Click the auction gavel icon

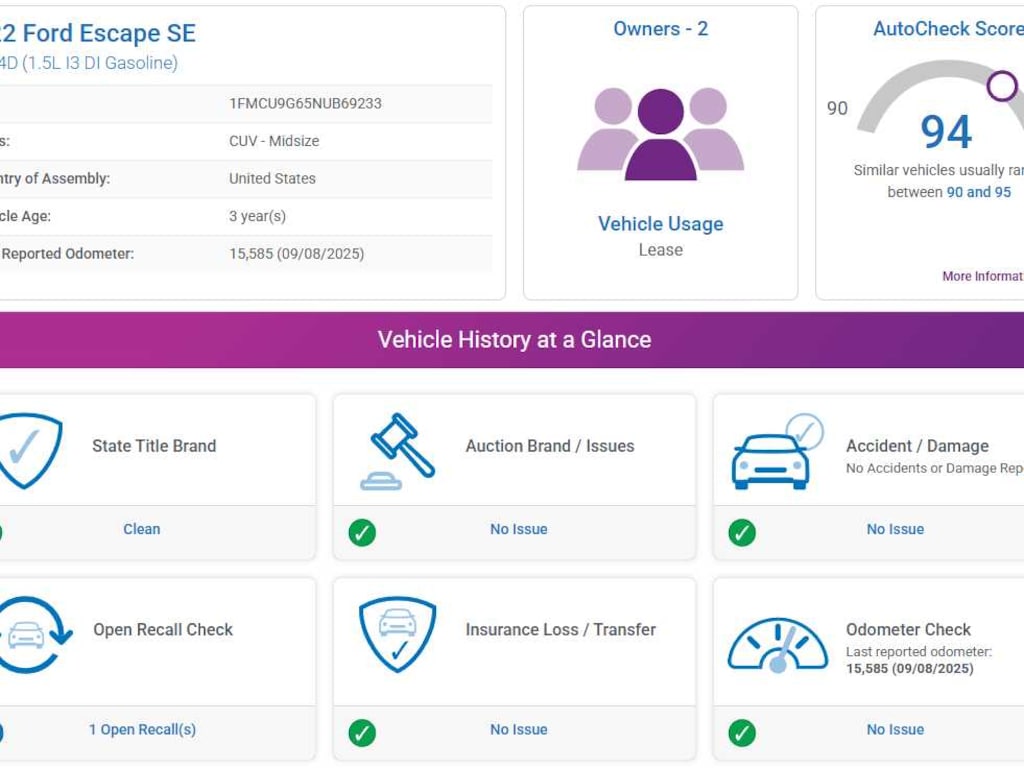point(397,451)
